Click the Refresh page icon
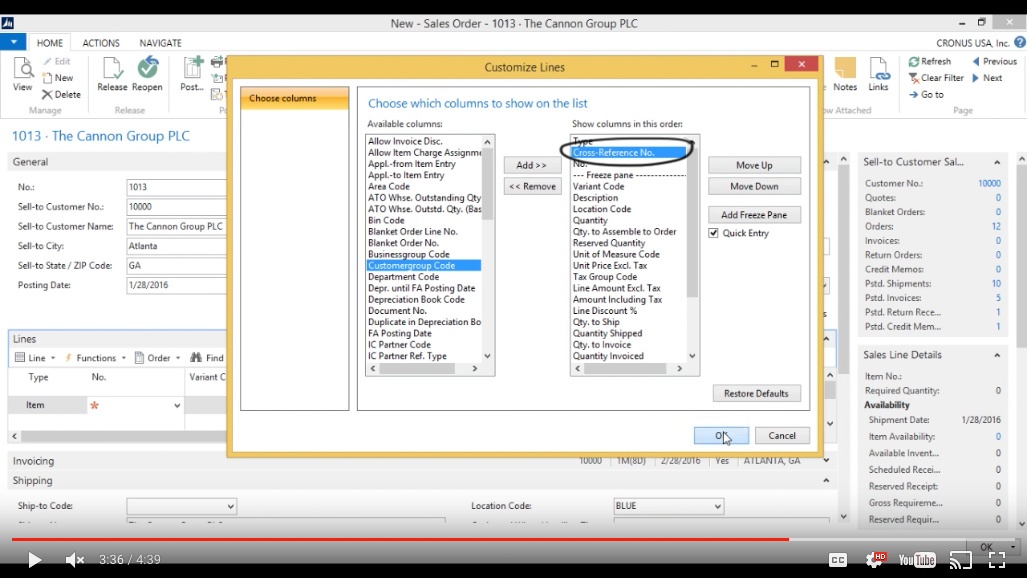 (931, 60)
